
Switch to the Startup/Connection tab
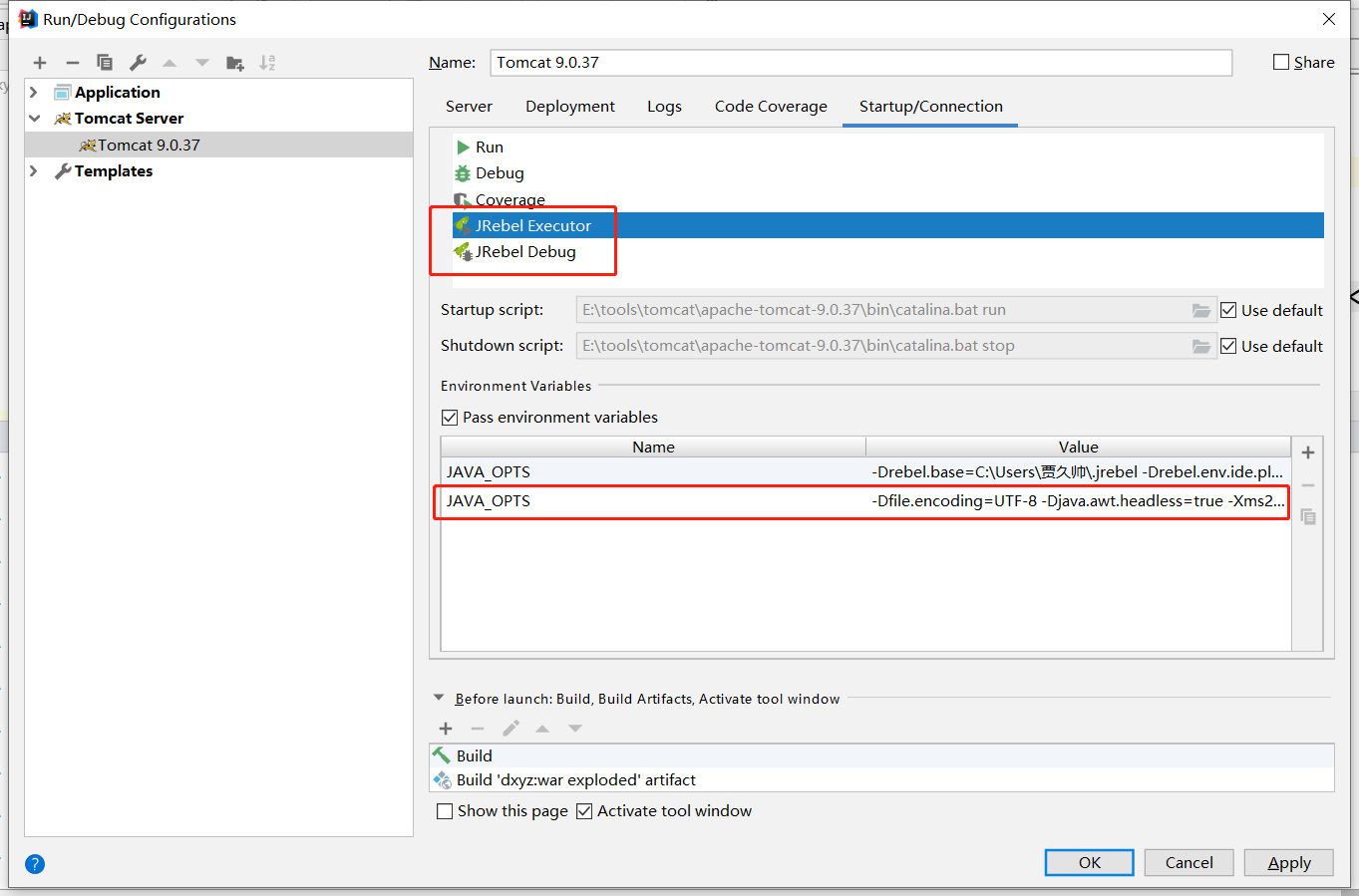(931, 106)
